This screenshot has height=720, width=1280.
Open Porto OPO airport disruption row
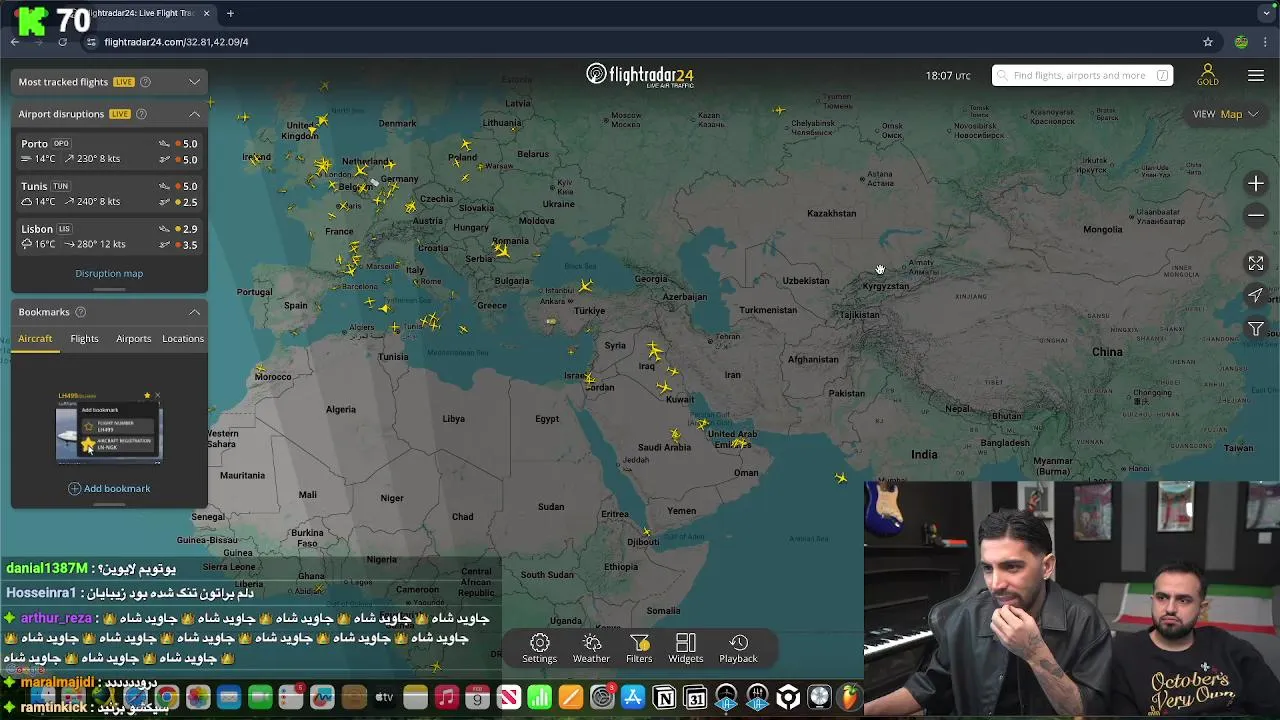109,151
